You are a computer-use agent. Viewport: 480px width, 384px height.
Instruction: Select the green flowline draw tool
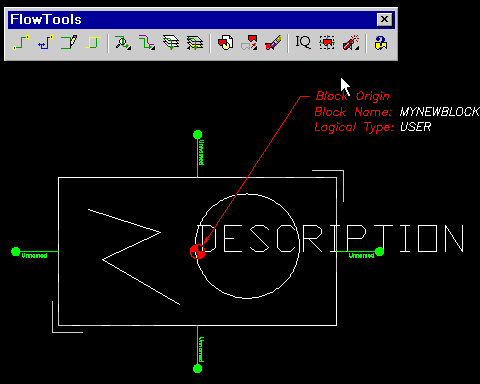pos(21,43)
